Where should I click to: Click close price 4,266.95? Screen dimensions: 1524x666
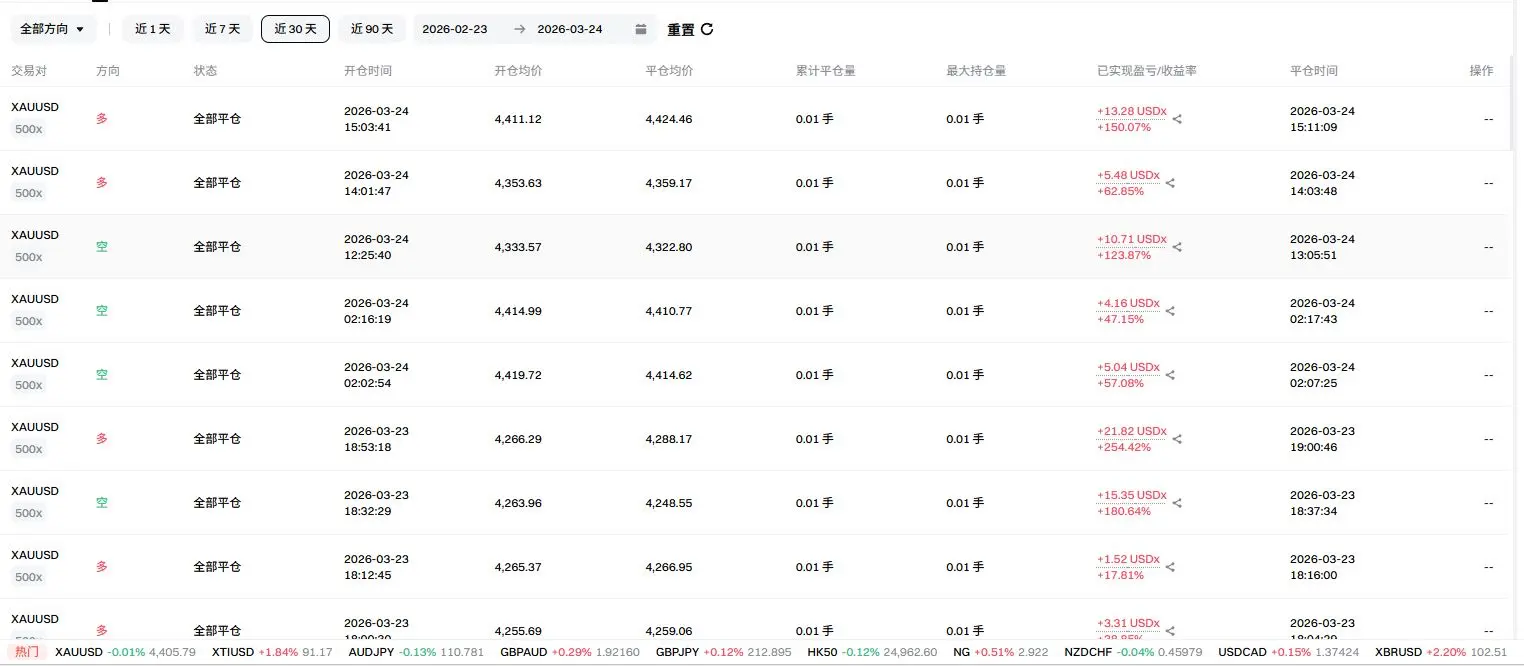[x=669, y=567]
